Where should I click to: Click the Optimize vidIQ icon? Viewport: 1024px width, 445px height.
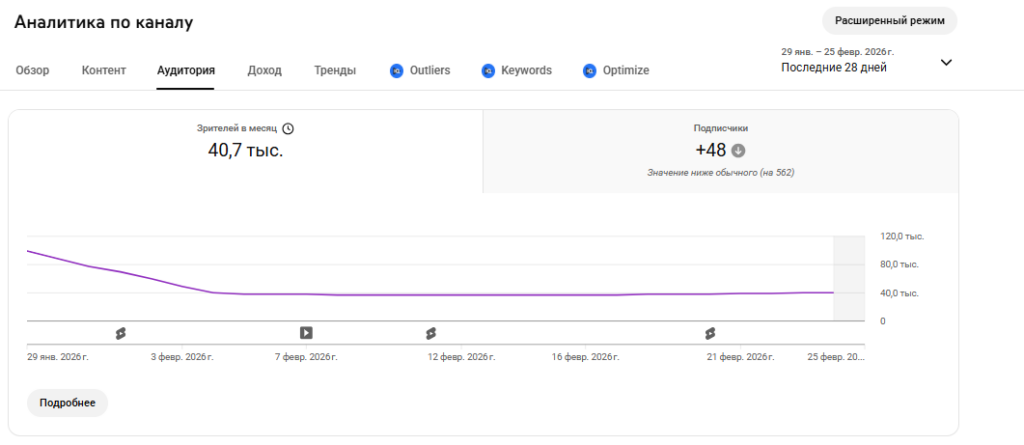point(590,71)
